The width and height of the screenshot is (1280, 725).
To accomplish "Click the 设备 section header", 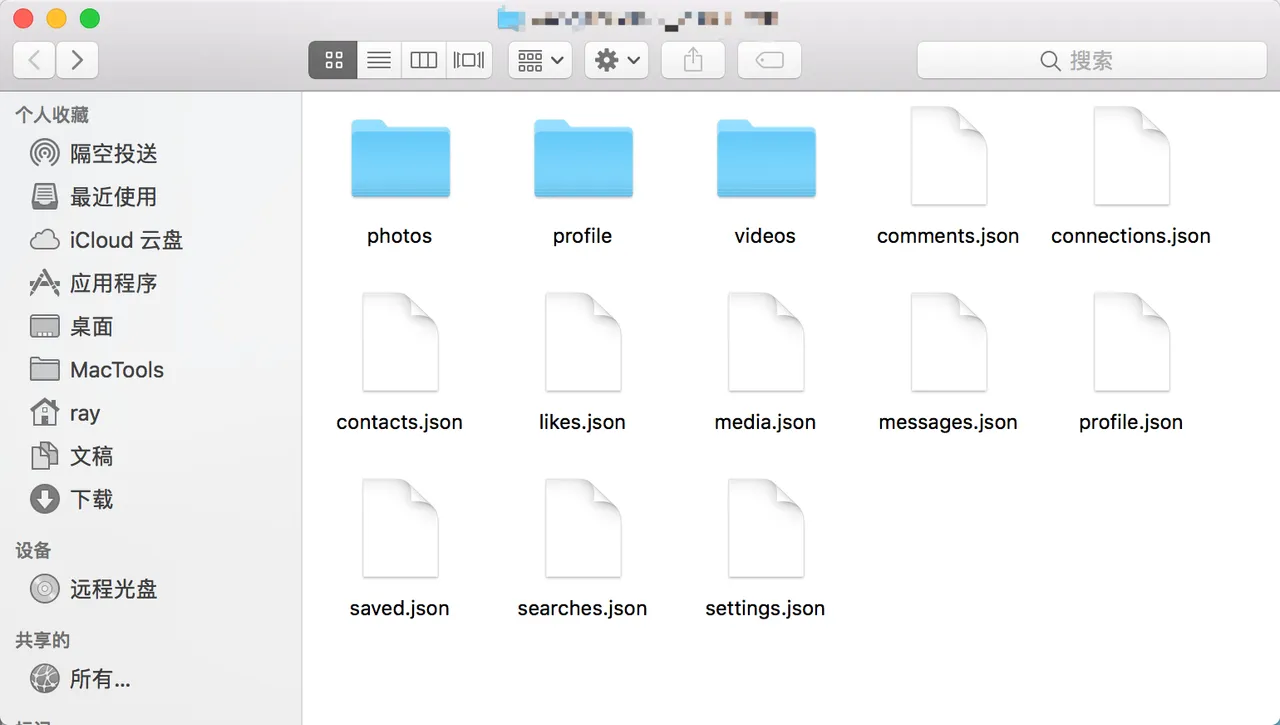I will [33, 550].
